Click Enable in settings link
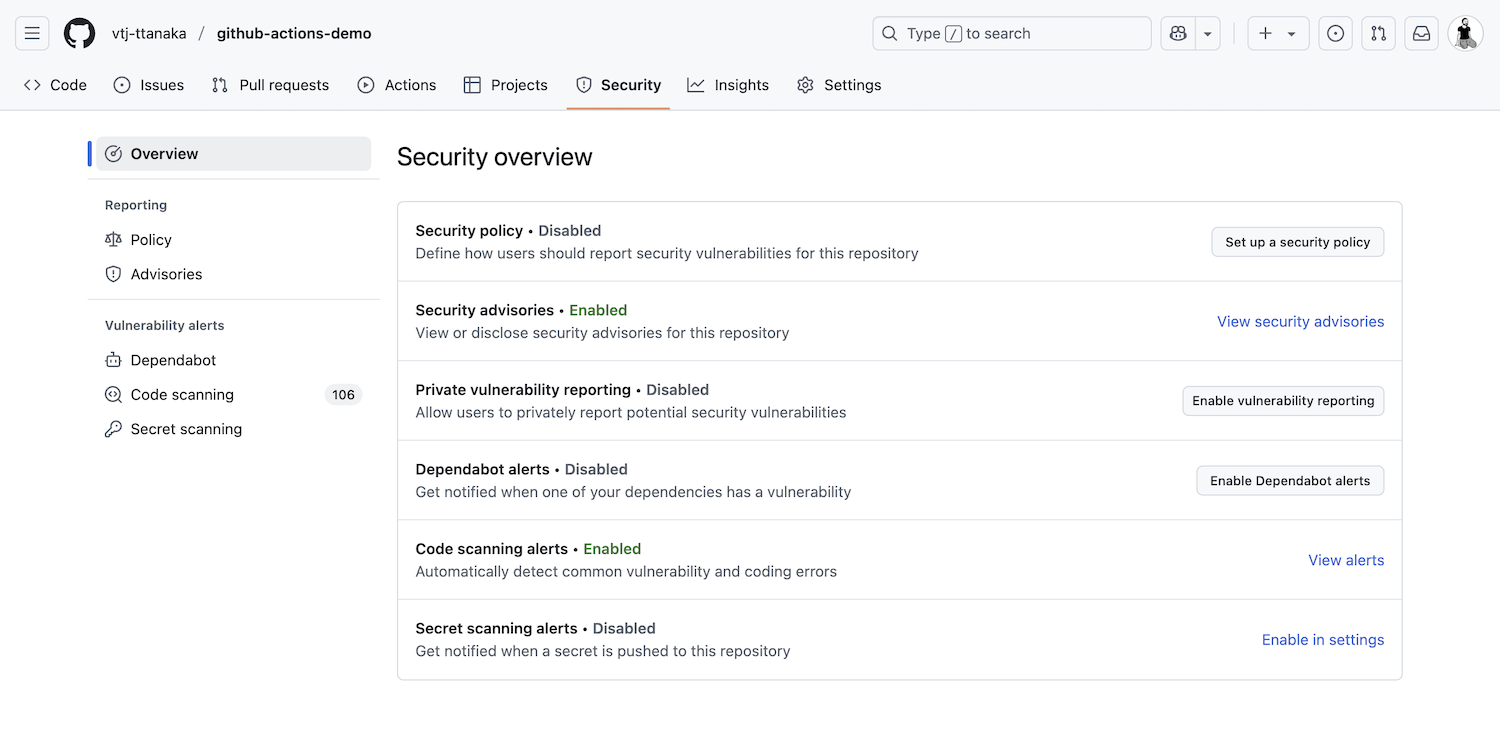Viewport: 1500px width, 731px height. 1322,640
